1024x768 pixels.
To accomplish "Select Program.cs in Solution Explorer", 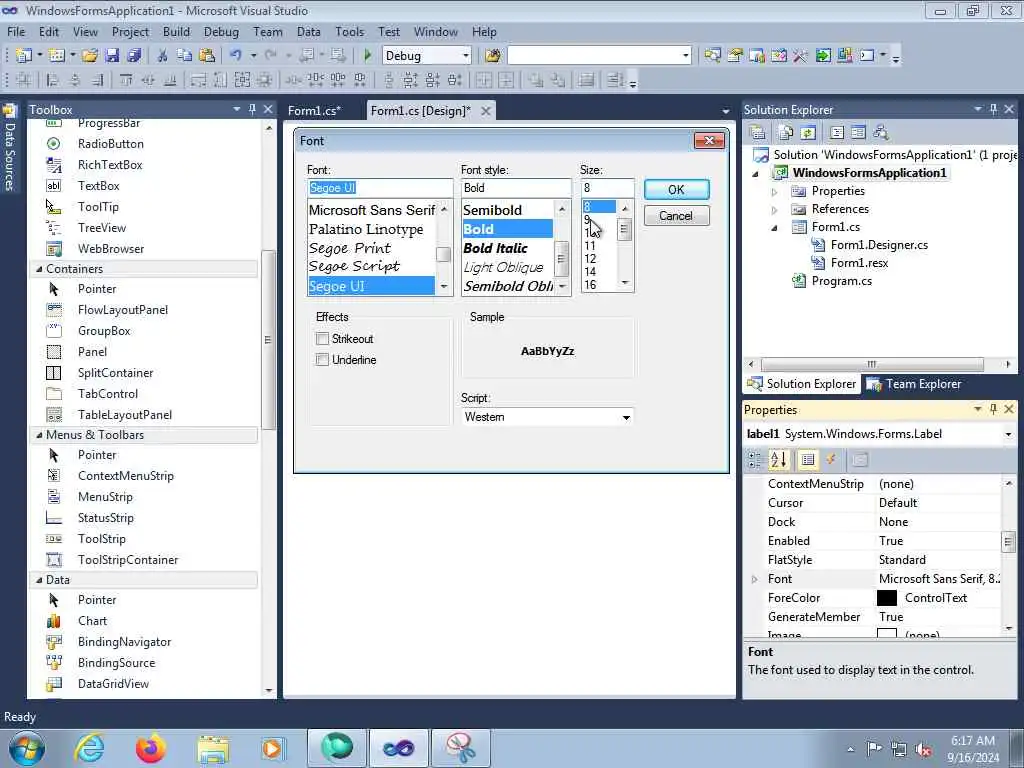I will pos(841,281).
